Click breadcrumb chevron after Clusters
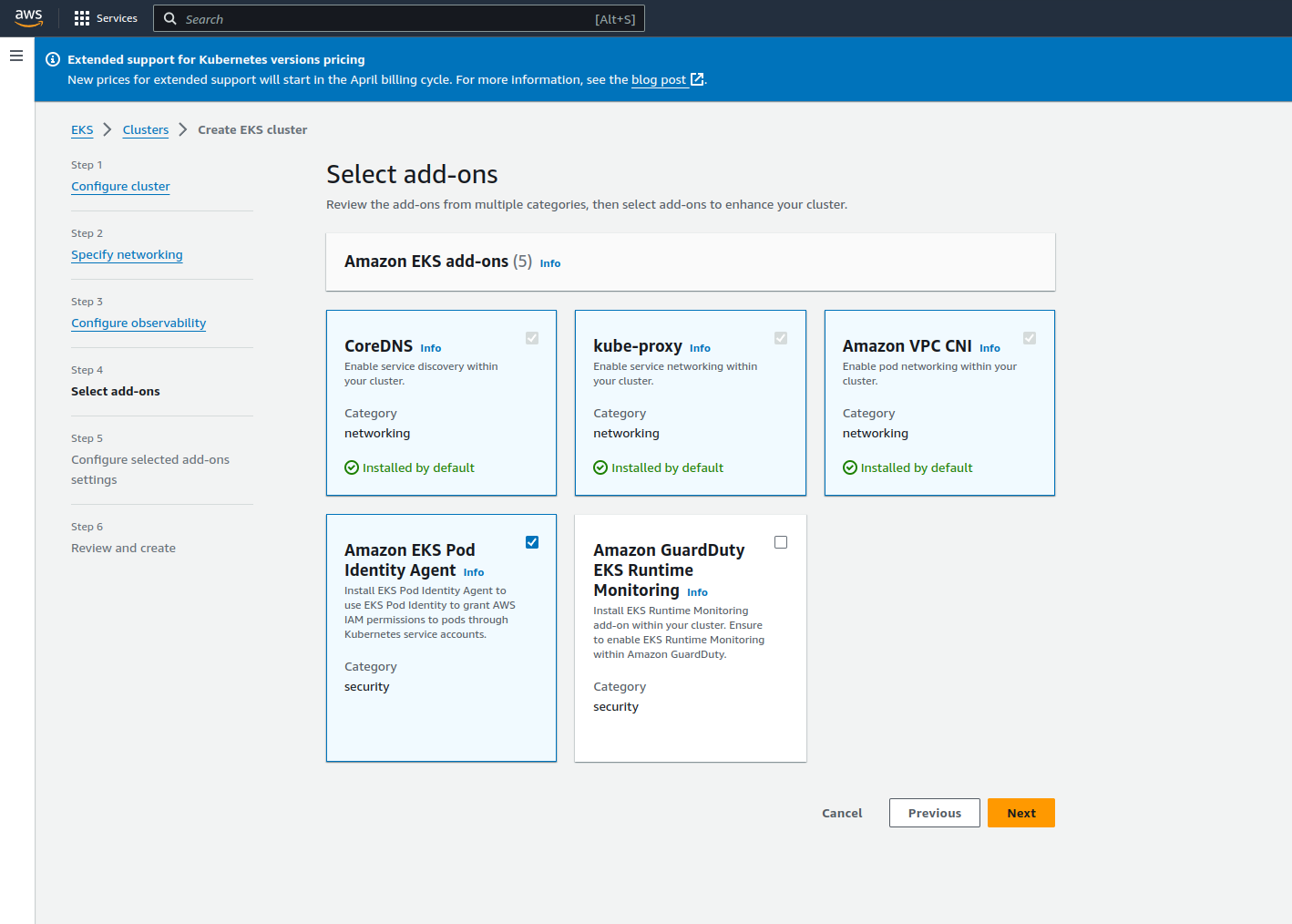This screenshot has height=924, width=1292. tap(183, 129)
